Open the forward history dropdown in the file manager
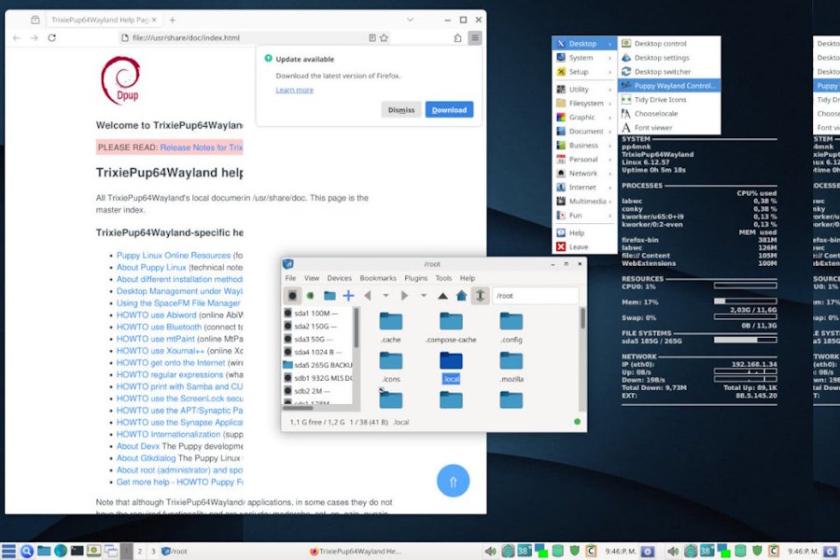840x560 pixels. pyautogui.click(x=423, y=295)
